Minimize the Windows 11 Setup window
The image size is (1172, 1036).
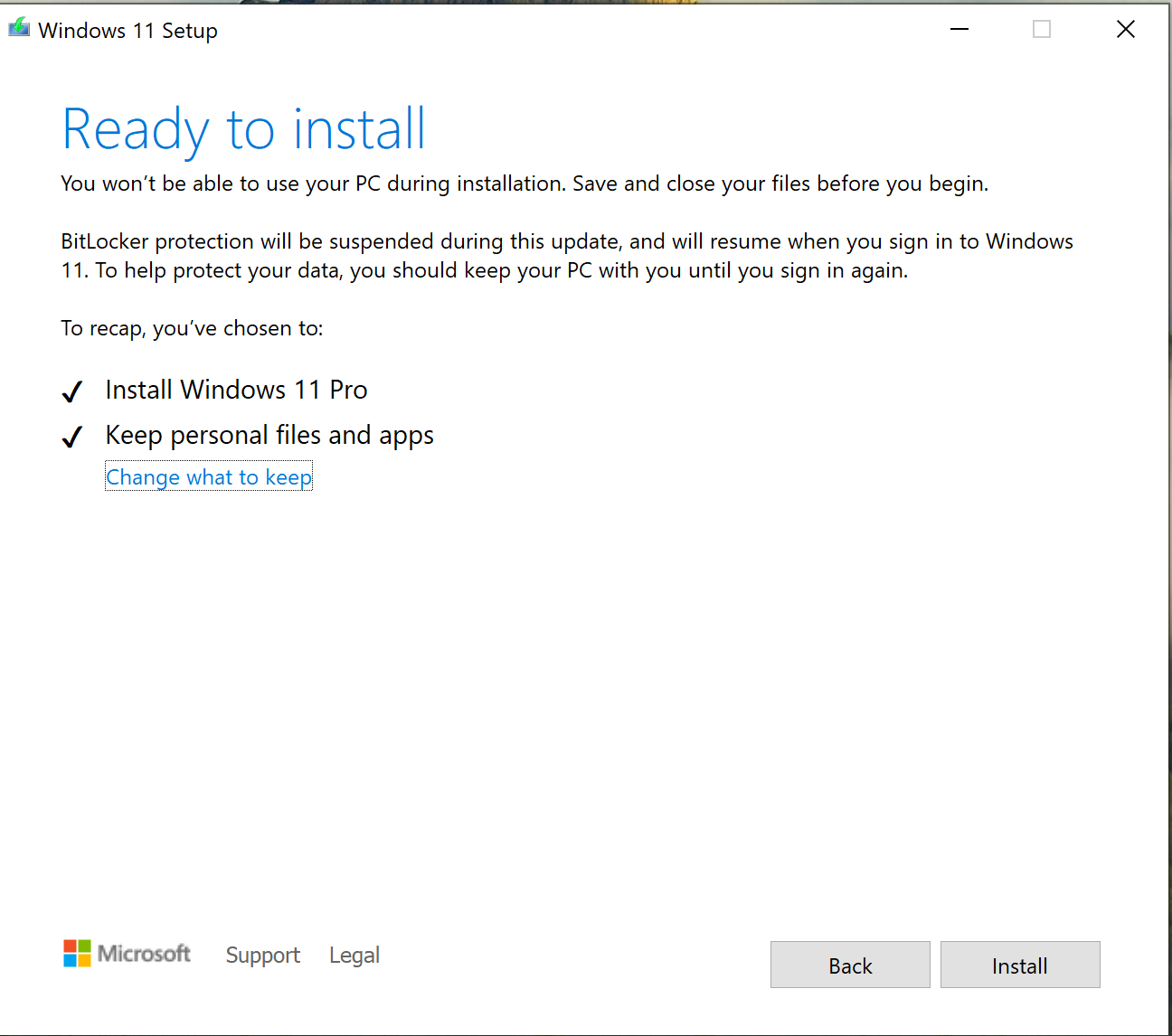(x=959, y=29)
